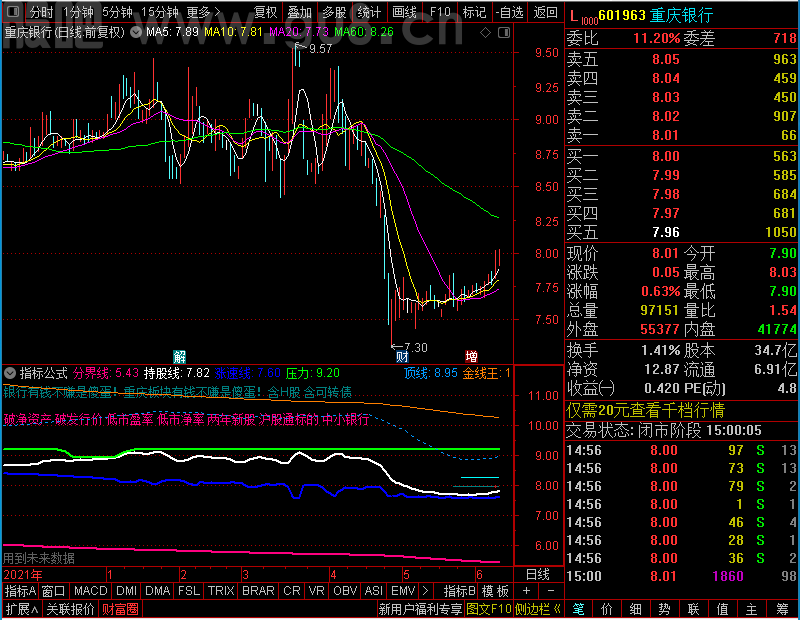Click the minus zoom-out button

(x=551, y=591)
